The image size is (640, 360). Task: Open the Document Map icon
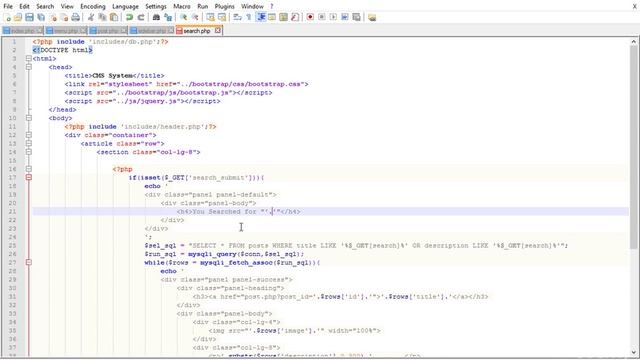283,17
